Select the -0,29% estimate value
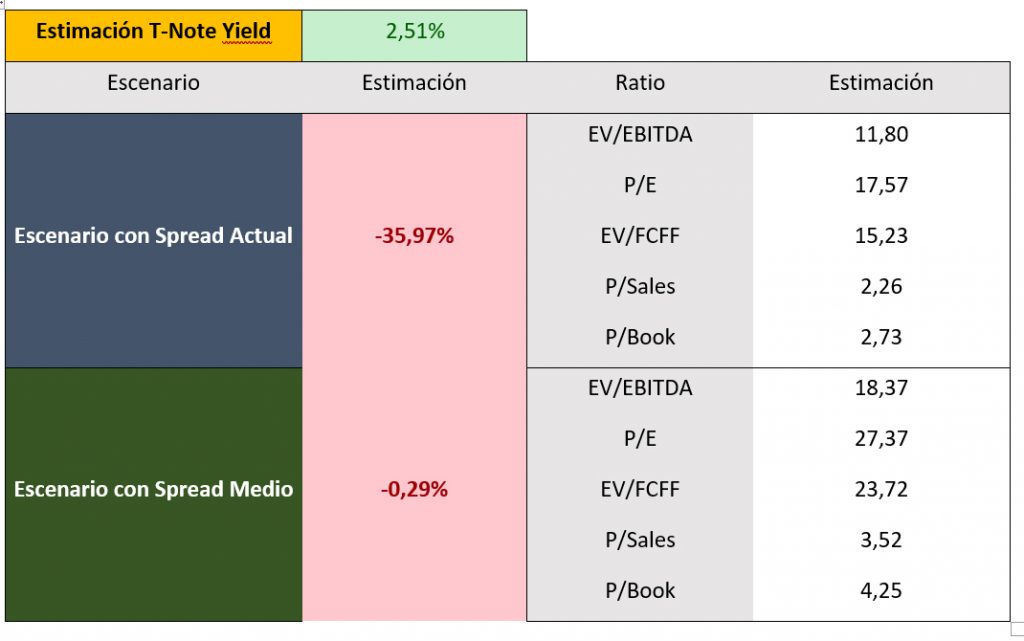The height and width of the screenshot is (641, 1024). click(x=414, y=490)
